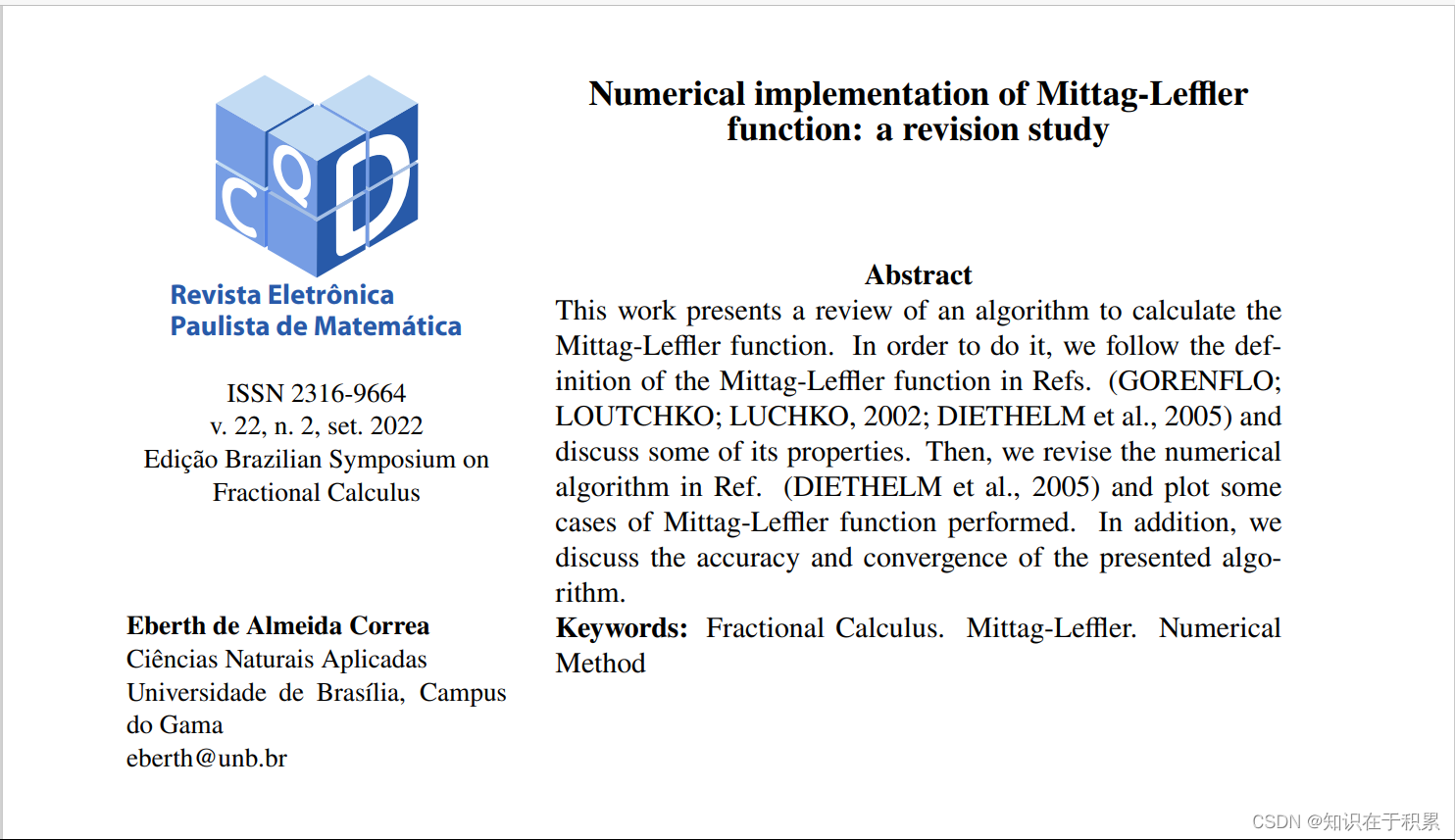This screenshot has width=1455, height=840.
Task: Click the "Abstract" heading
Action: coord(919,274)
